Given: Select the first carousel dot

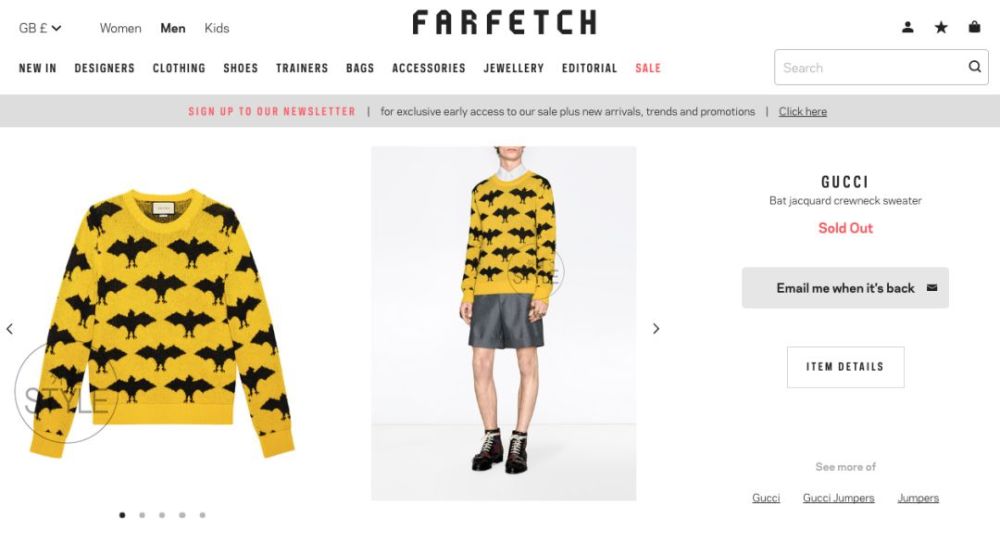Looking at the screenshot, I should tap(122, 515).
